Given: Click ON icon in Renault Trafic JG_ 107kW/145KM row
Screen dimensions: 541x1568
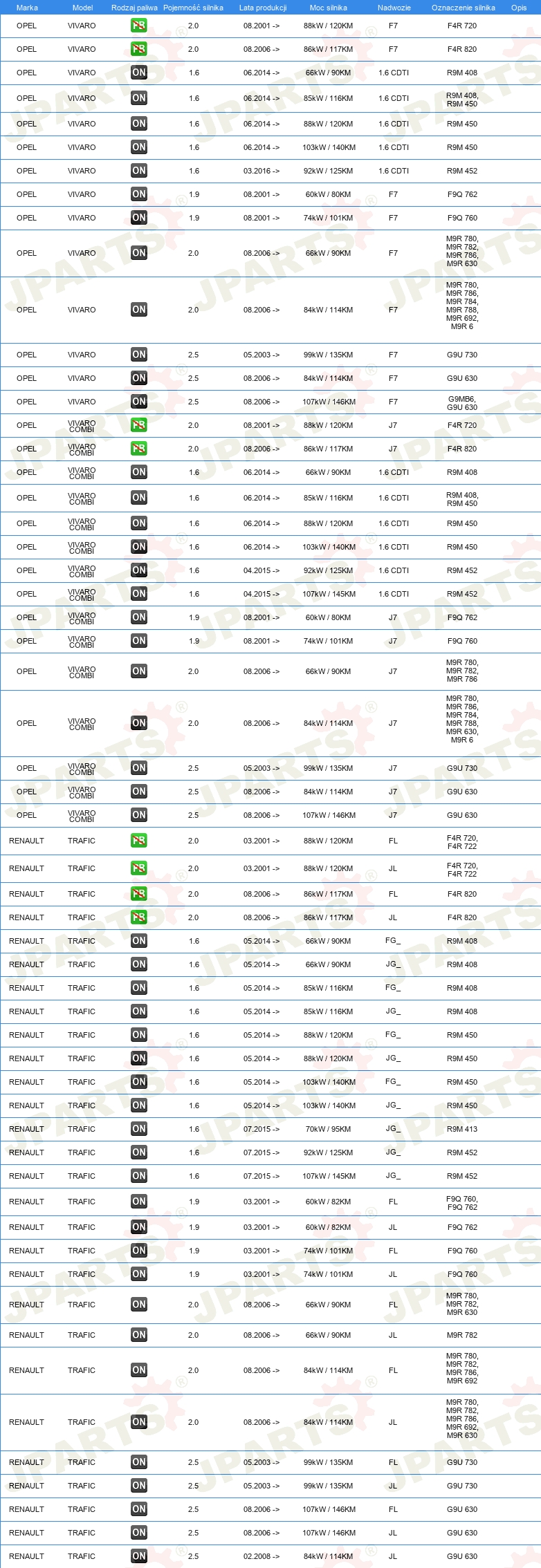Looking at the screenshot, I should [x=139, y=1176].
